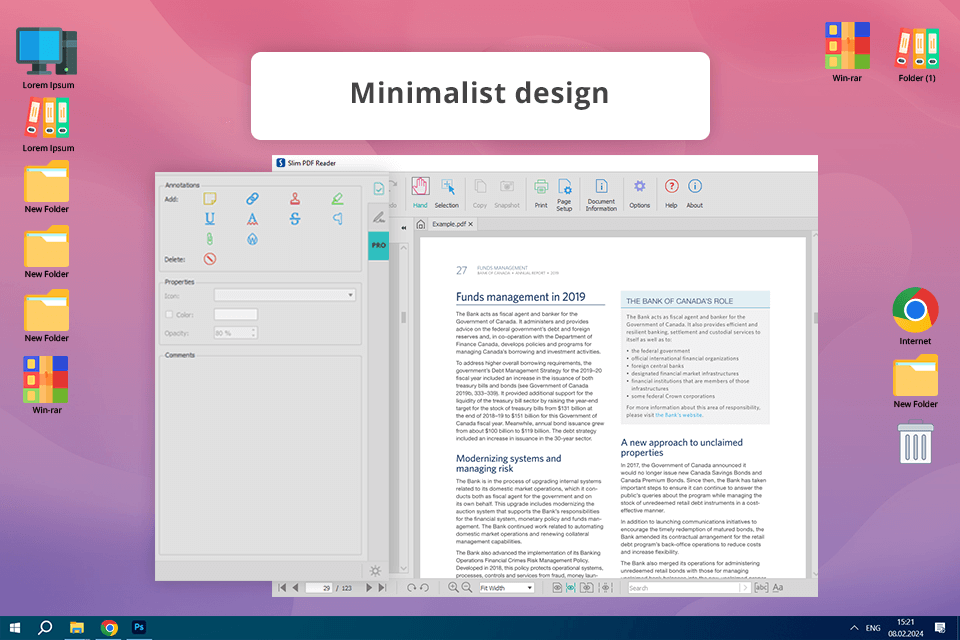Follow the Bank's website link
Screen dimensions: 960x640
coord(677,414)
